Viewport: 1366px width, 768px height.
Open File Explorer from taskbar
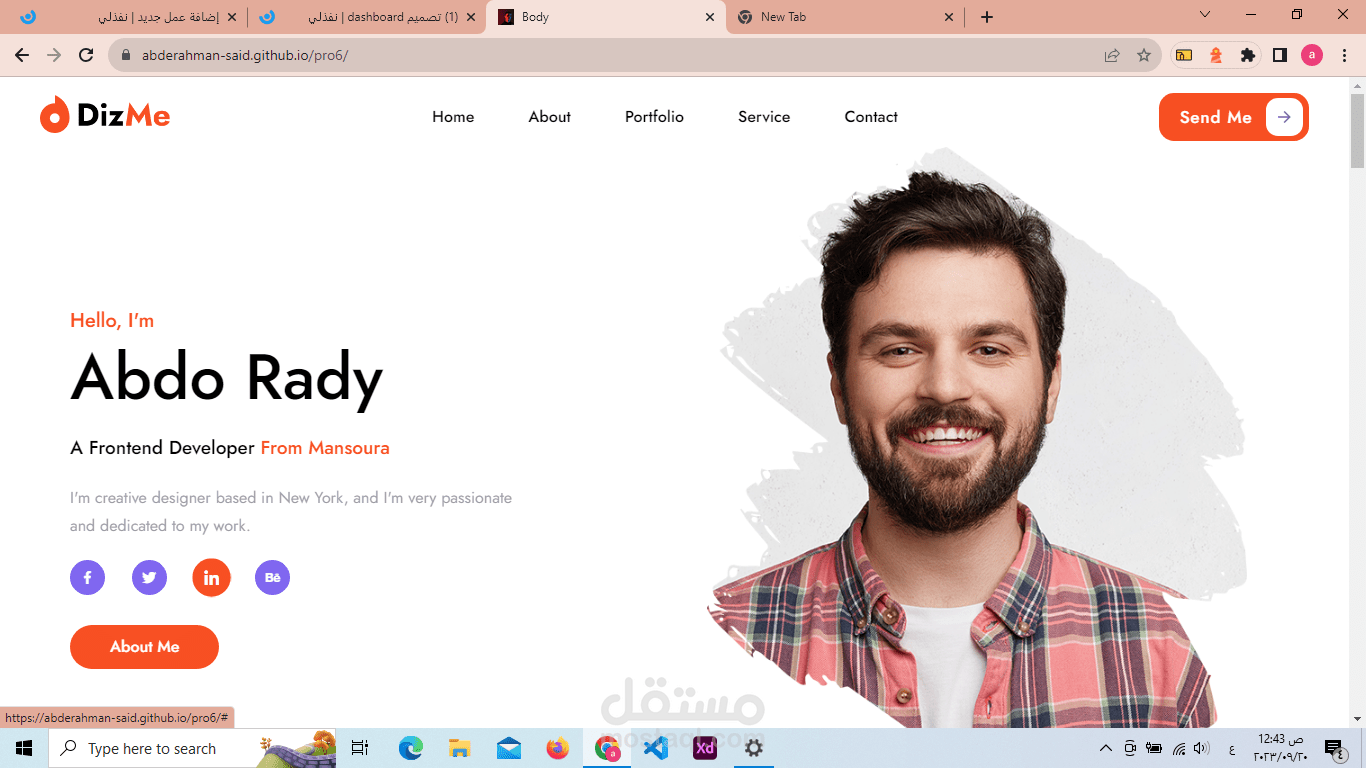pos(459,748)
